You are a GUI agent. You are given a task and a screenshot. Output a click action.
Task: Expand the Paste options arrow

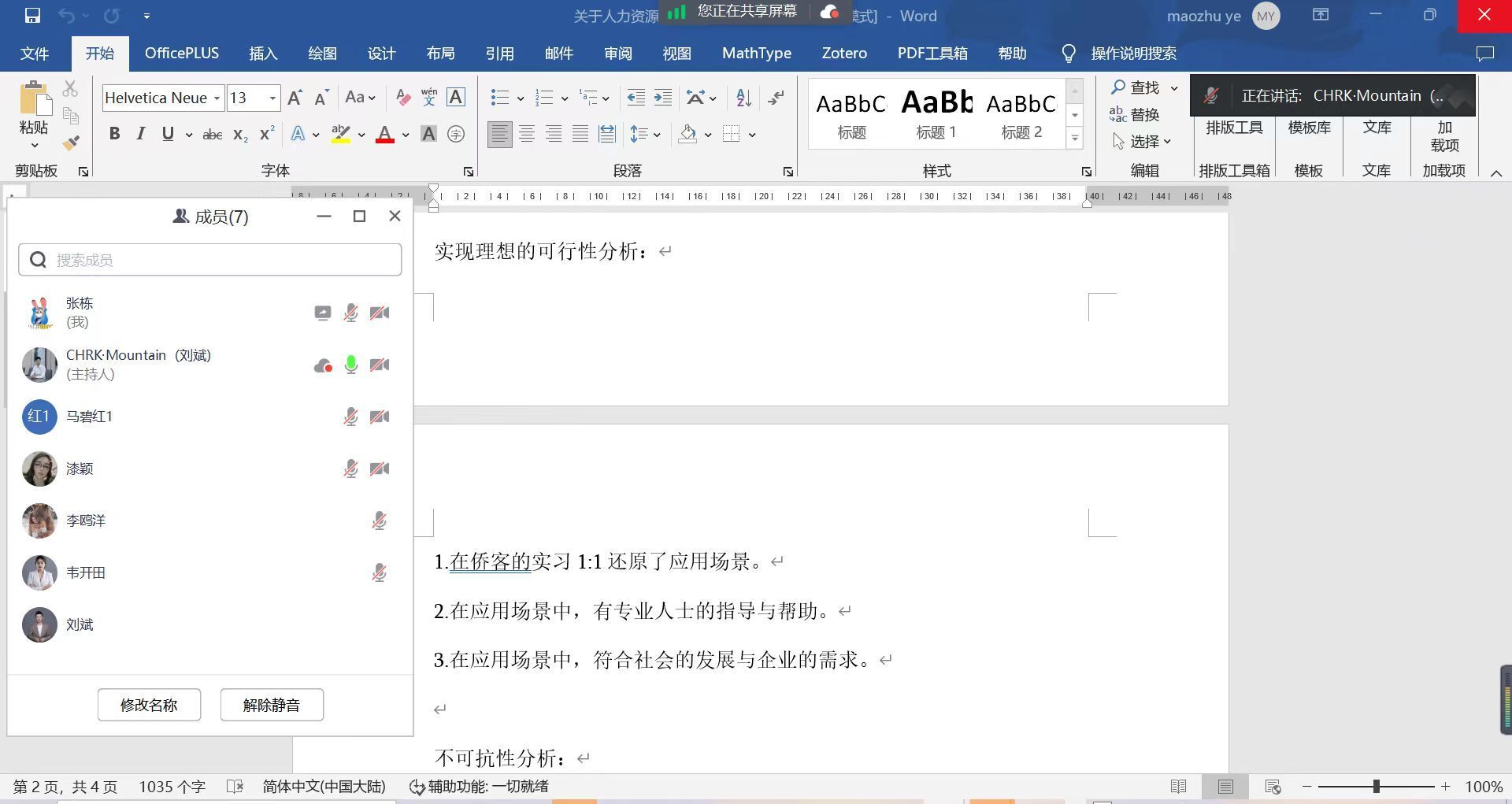[34, 146]
